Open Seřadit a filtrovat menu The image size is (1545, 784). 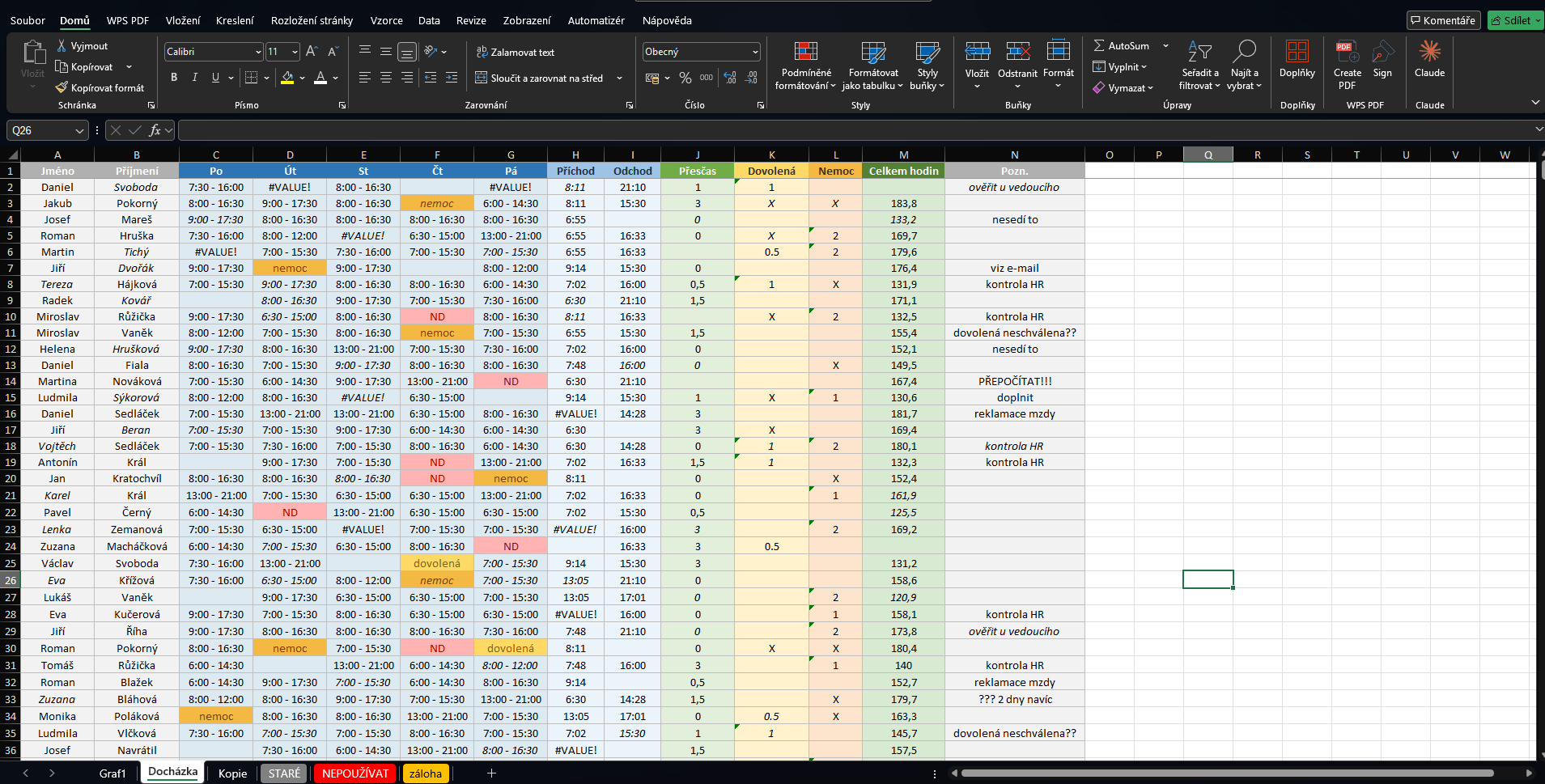[1199, 66]
